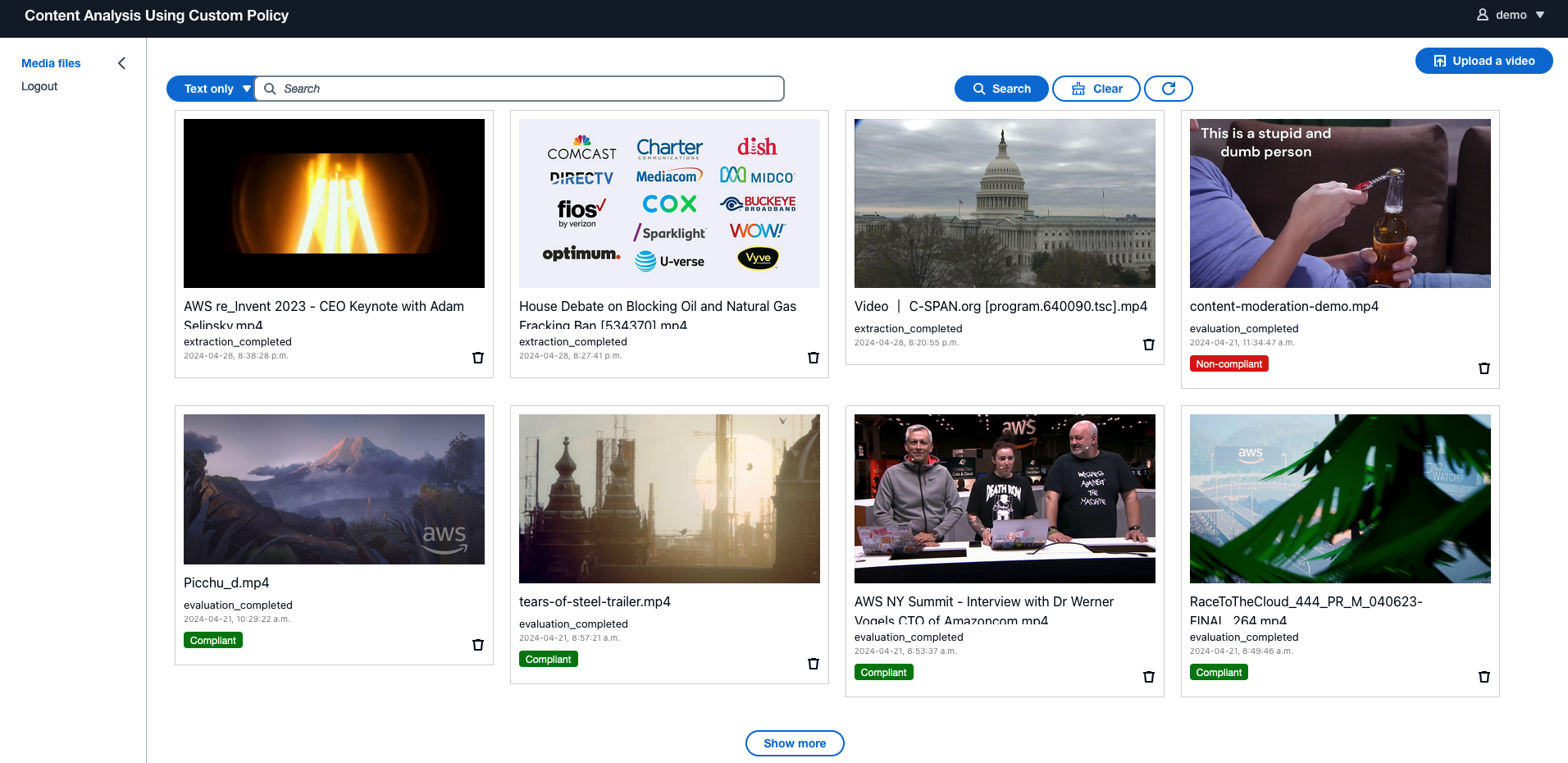
Task: Open the Picchu_d mountain thumbnail
Action: click(x=334, y=489)
